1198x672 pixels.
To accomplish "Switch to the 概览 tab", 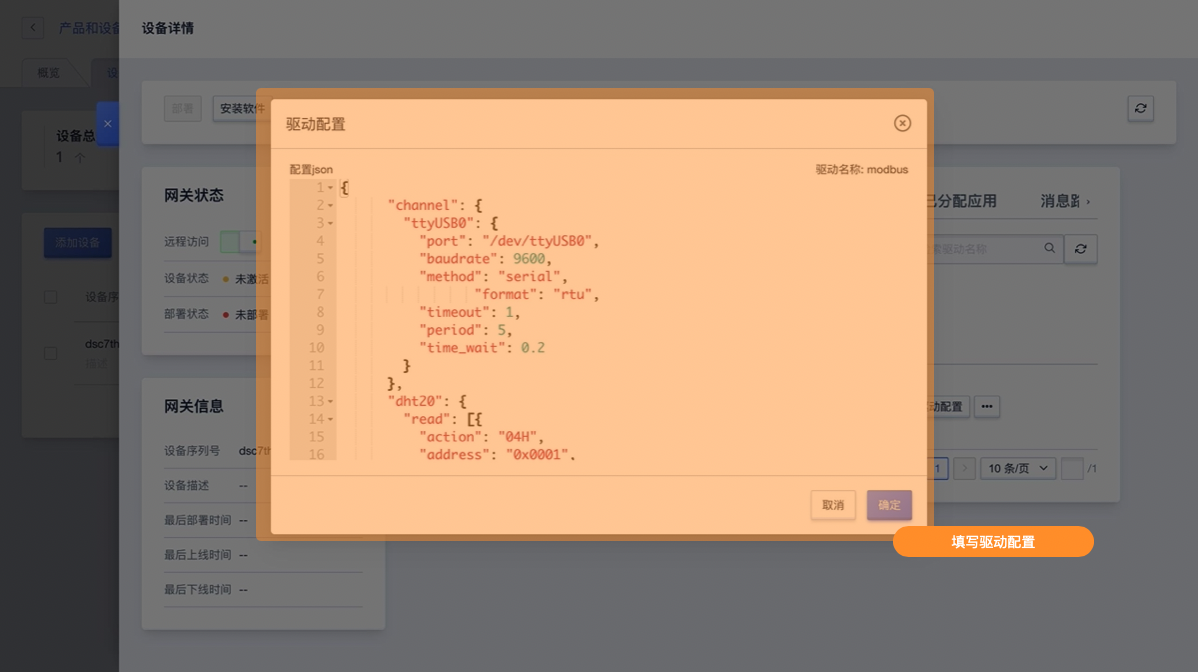I will point(48,73).
